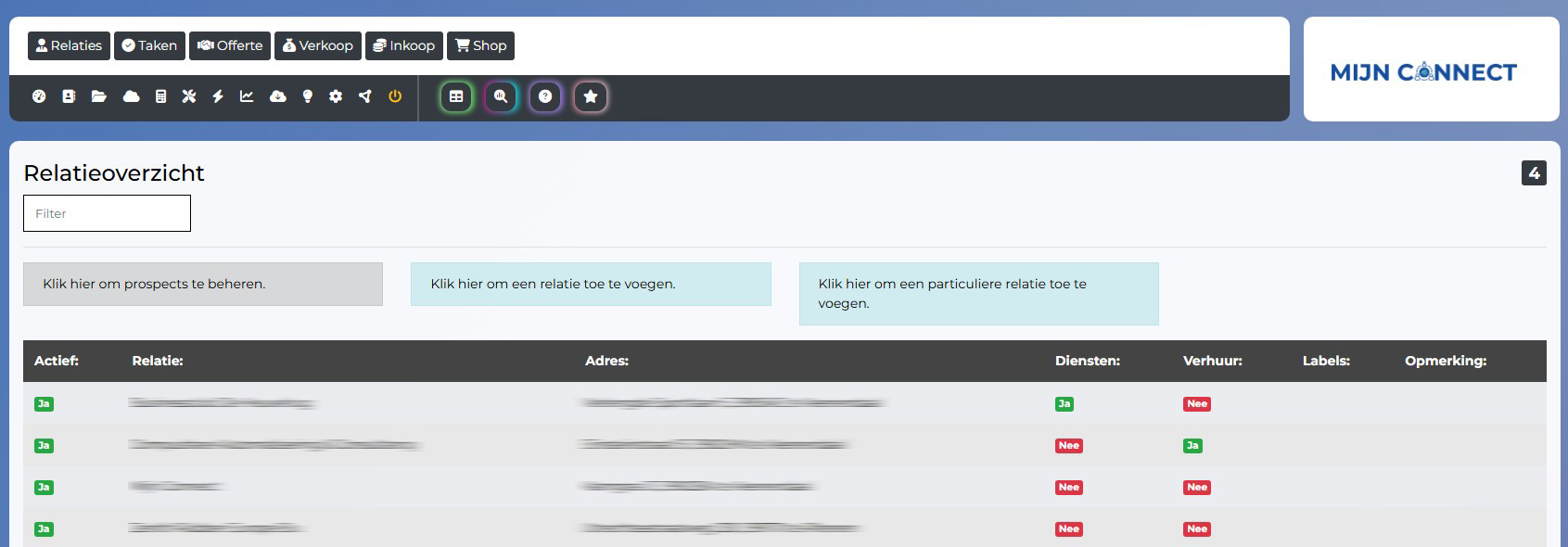Open the settings gear icon
Screen dimensions: 1568x547
336,96
